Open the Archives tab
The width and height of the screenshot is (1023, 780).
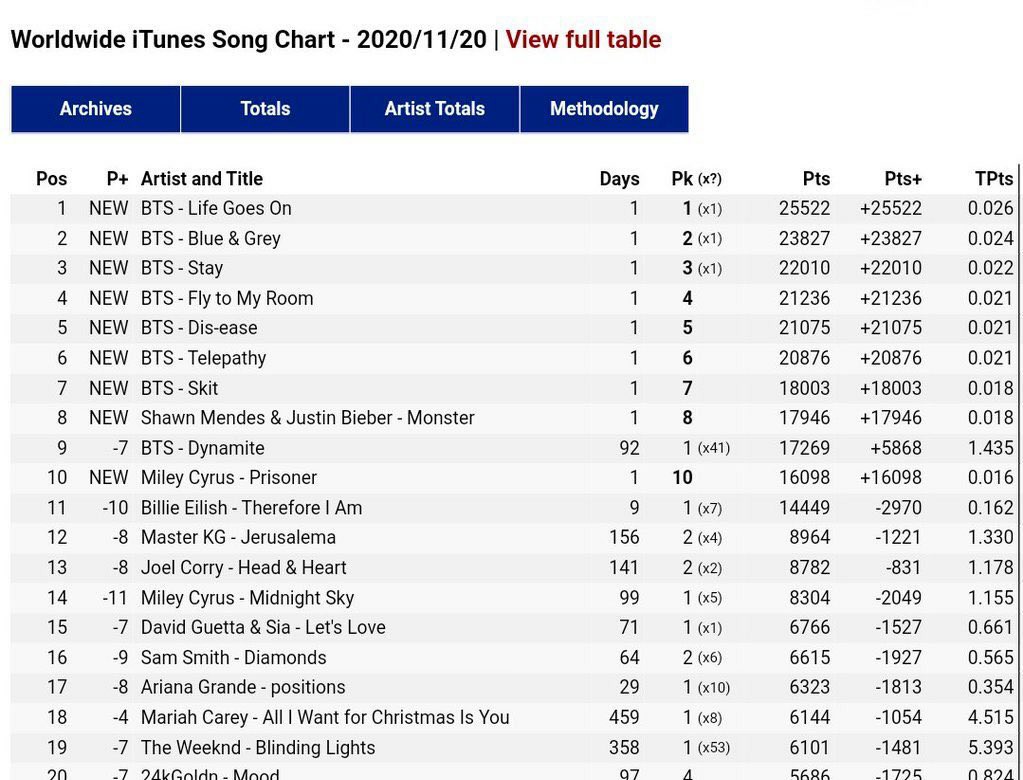(96, 109)
